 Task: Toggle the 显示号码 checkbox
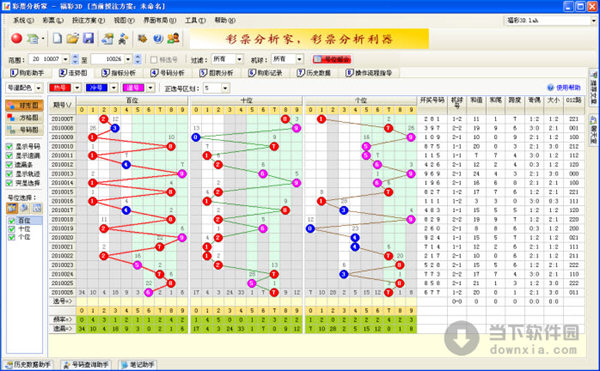[10, 146]
